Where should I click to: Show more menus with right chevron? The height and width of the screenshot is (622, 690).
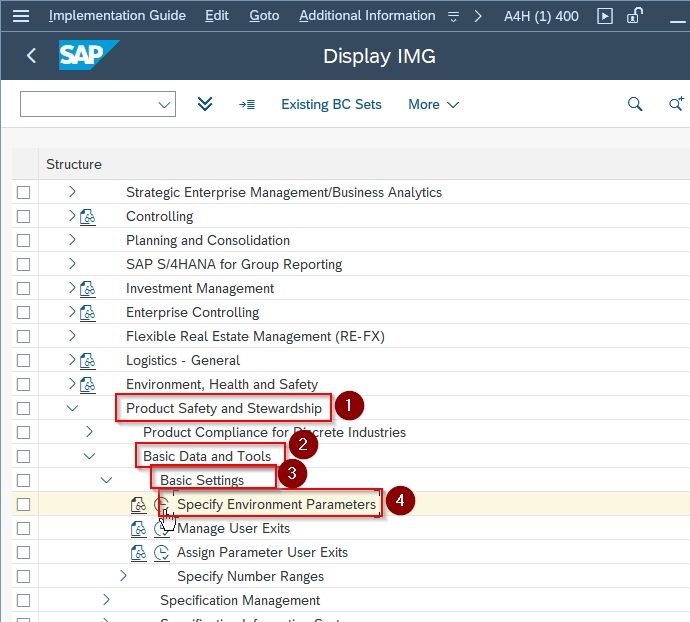[478, 16]
